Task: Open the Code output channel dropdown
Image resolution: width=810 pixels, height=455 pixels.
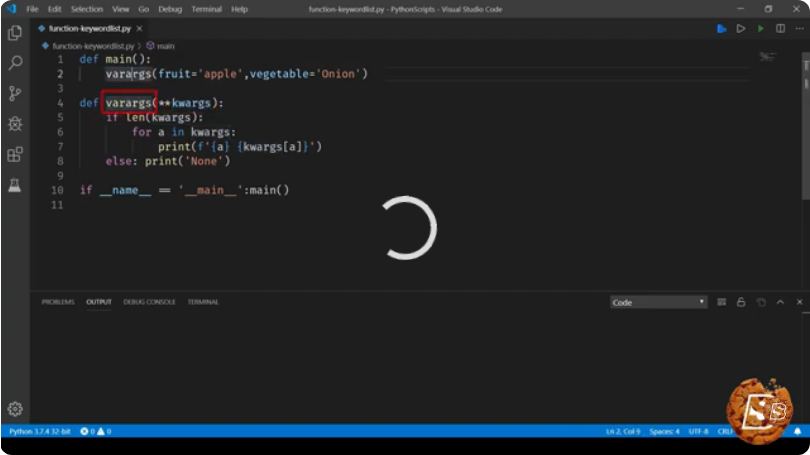Action: (x=658, y=302)
